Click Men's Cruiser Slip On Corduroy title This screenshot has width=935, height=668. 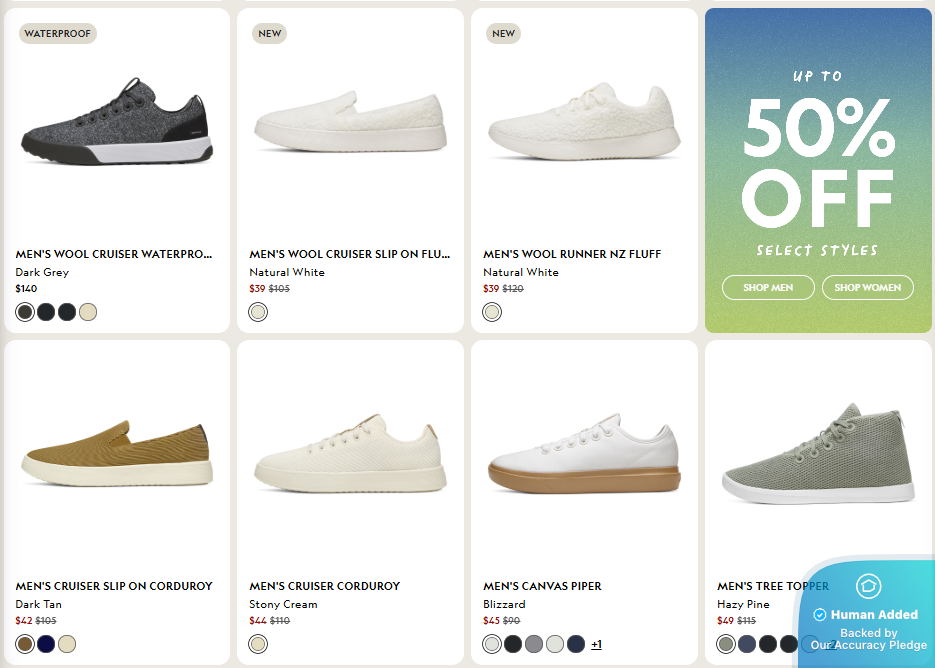[114, 586]
